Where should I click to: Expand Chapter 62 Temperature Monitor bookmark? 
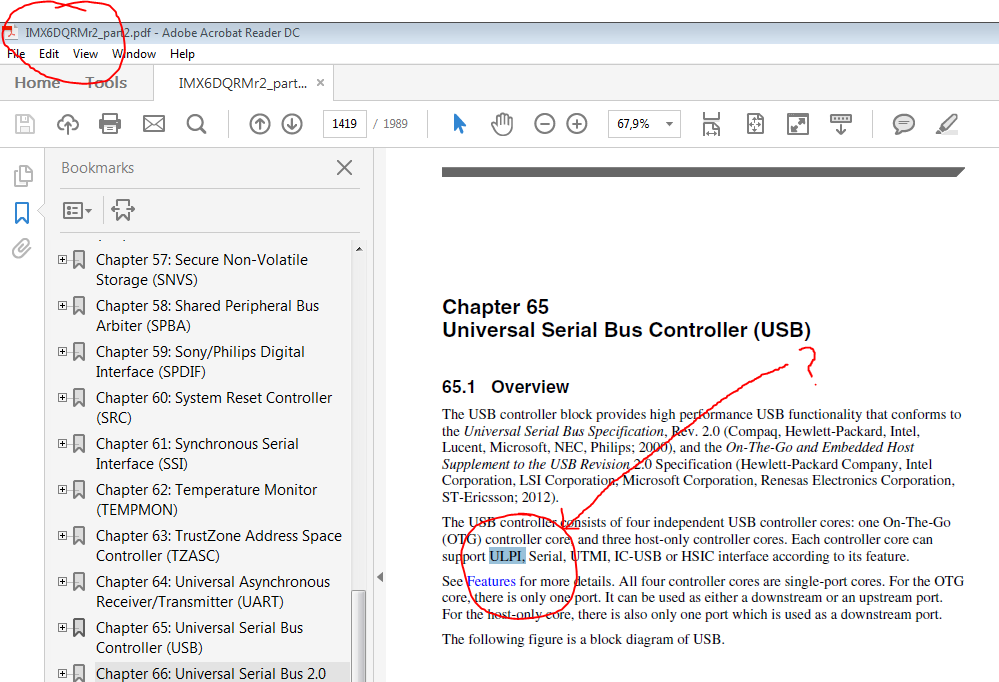[62, 490]
